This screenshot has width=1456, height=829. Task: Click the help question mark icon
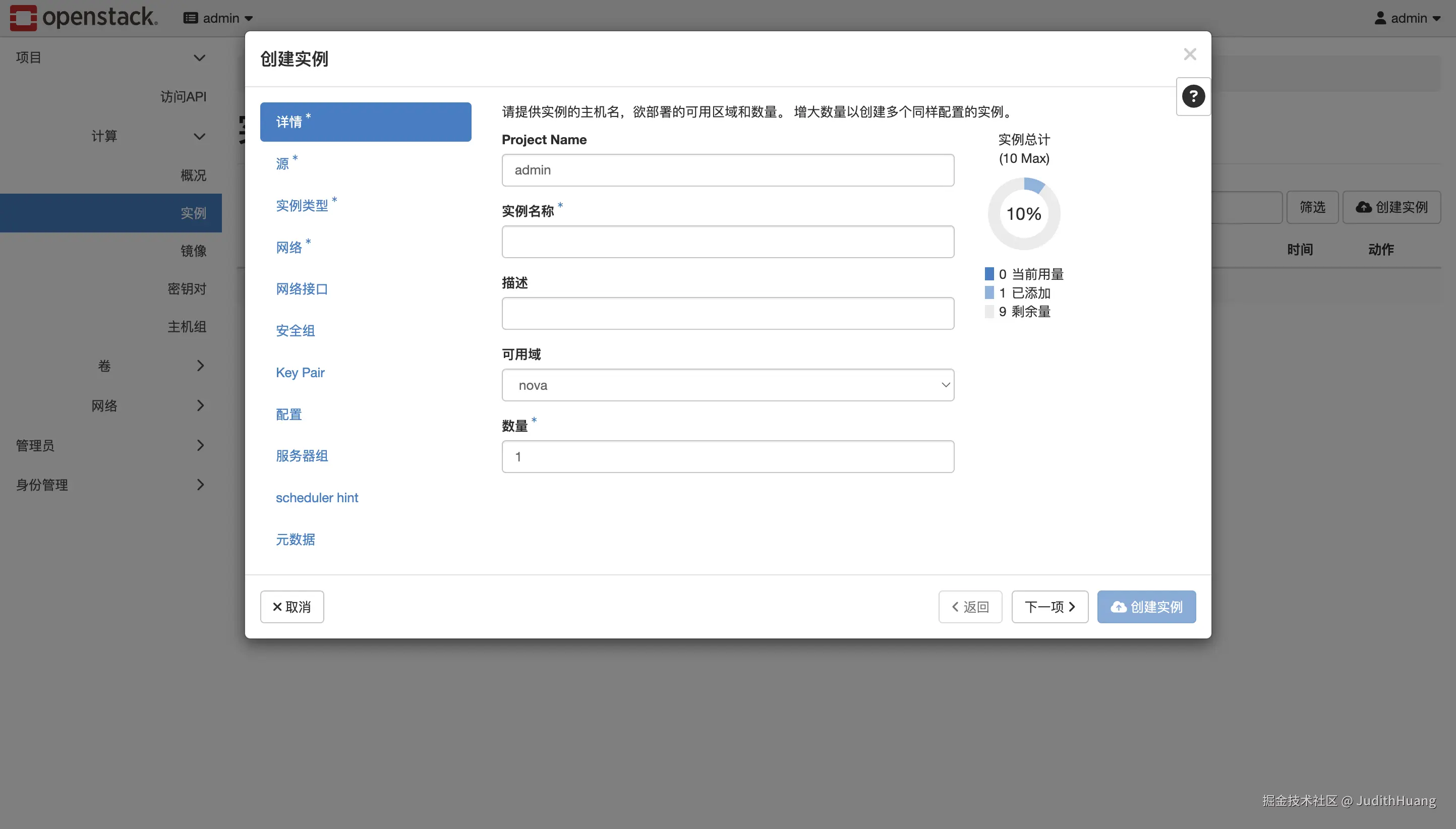coord(1193,96)
